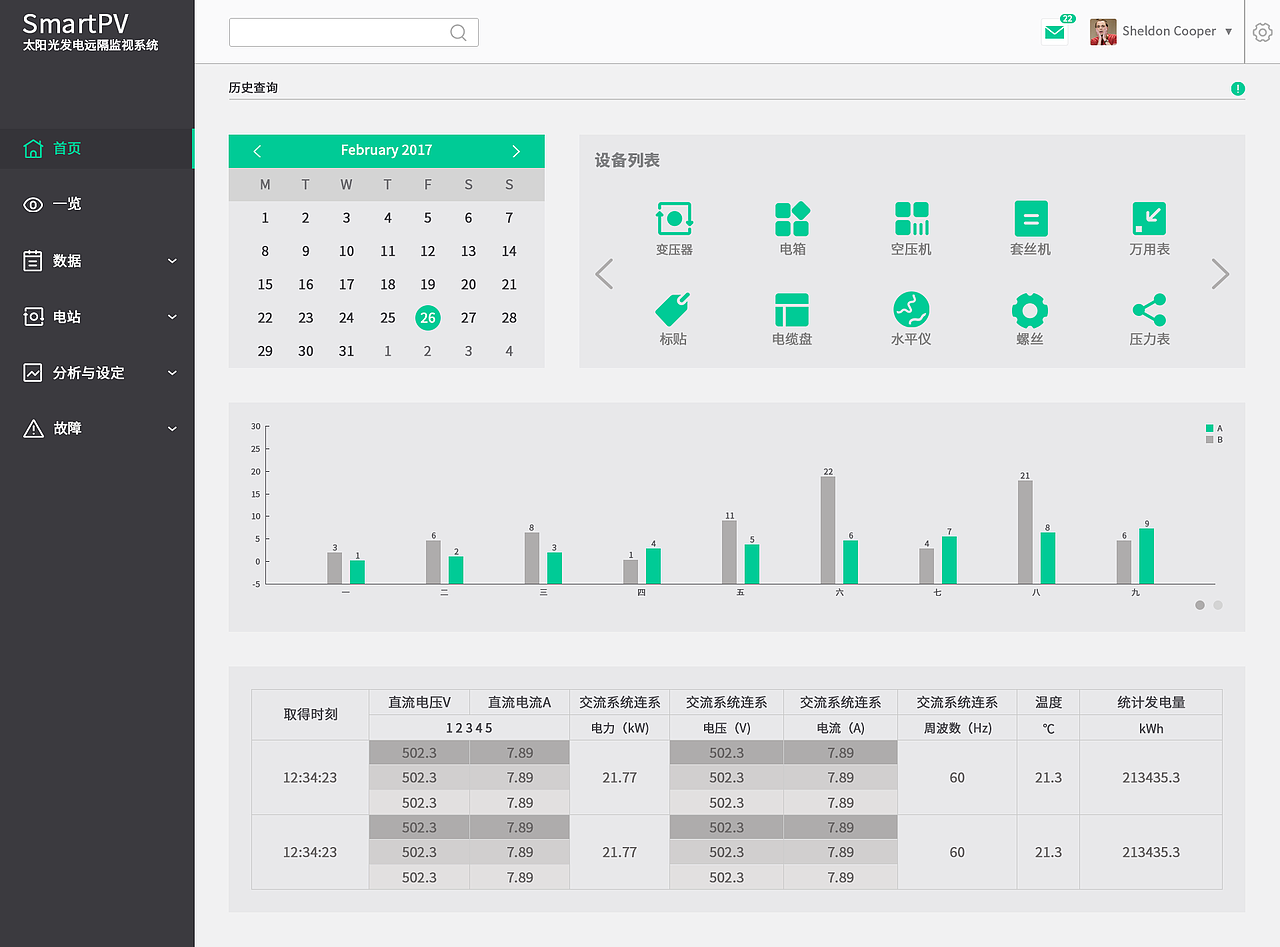The height and width of the screenshot is (947, 1280).
Task: Open settings gear in top right
Action: [x=1262, y=32]
